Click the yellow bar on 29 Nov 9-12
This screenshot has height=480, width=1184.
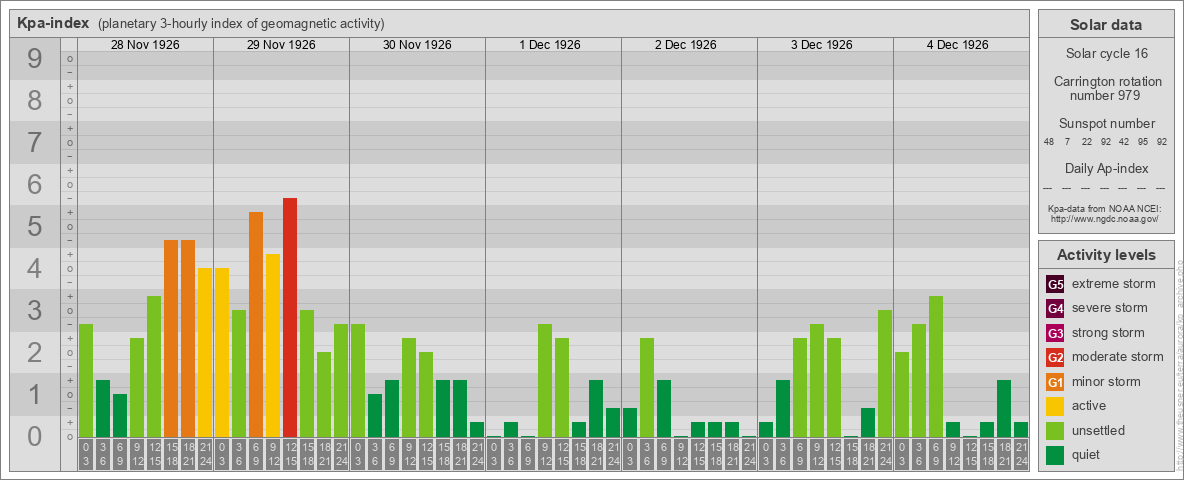(x=273, y=346)
